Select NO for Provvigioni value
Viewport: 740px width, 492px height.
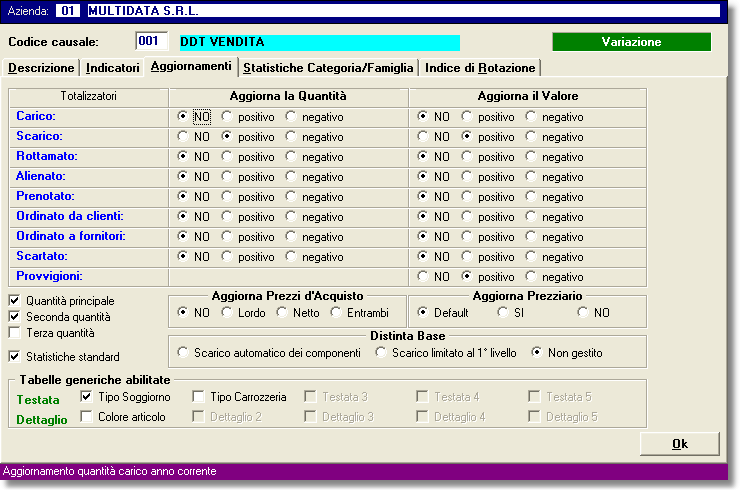[x=422, y=276]
